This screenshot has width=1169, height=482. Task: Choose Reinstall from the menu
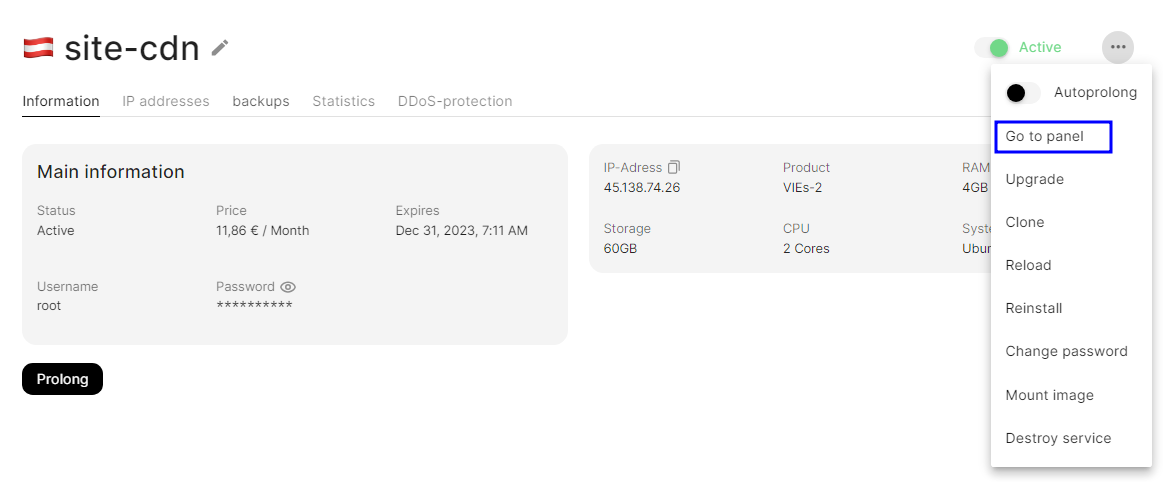coord(1034,308)
